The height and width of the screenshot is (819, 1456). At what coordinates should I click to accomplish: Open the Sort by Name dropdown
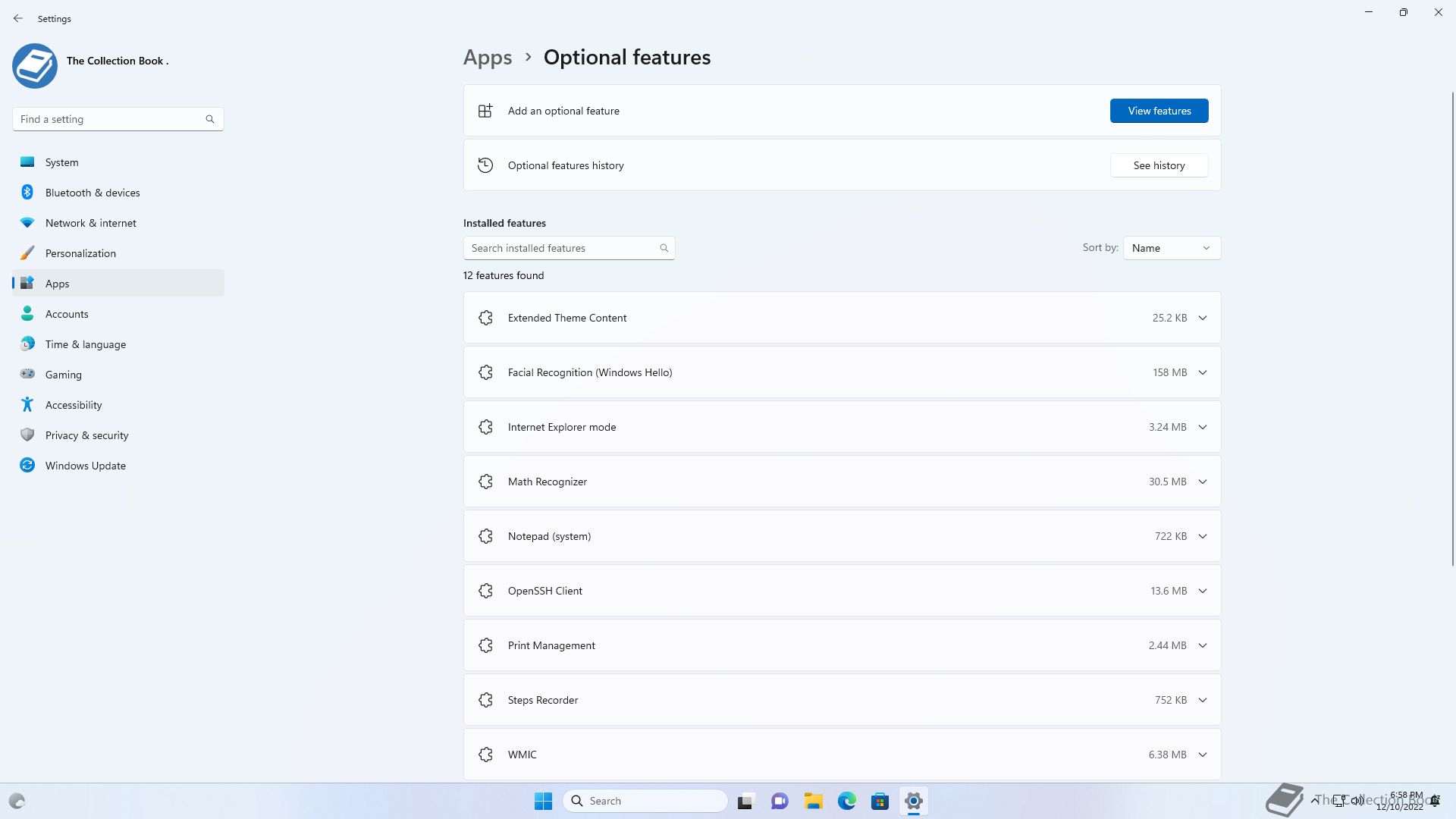(x=1172, y=248)
